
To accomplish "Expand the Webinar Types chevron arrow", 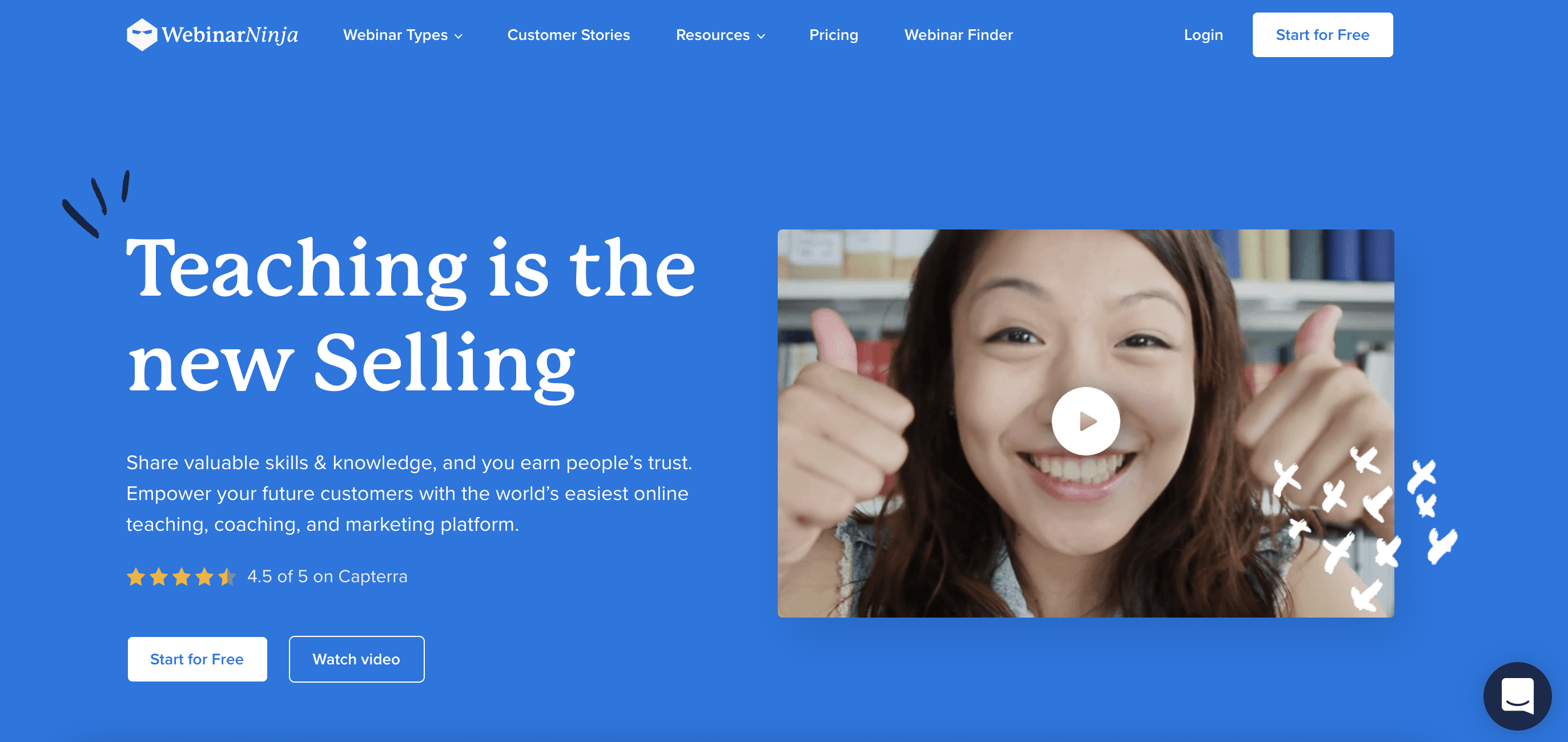I will point(459,37).
